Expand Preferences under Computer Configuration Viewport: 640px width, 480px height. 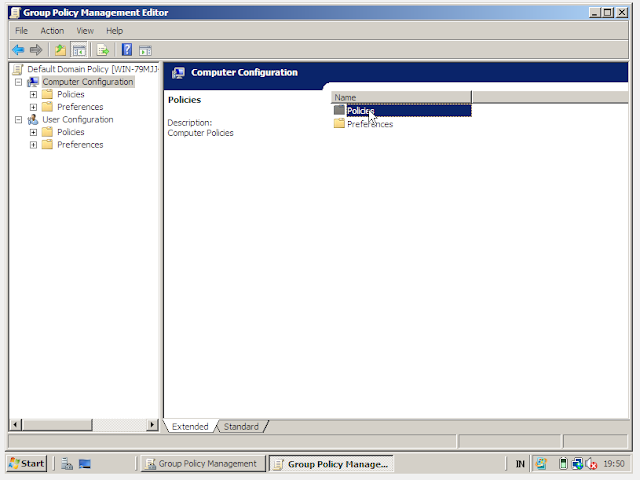pos(33,107)
